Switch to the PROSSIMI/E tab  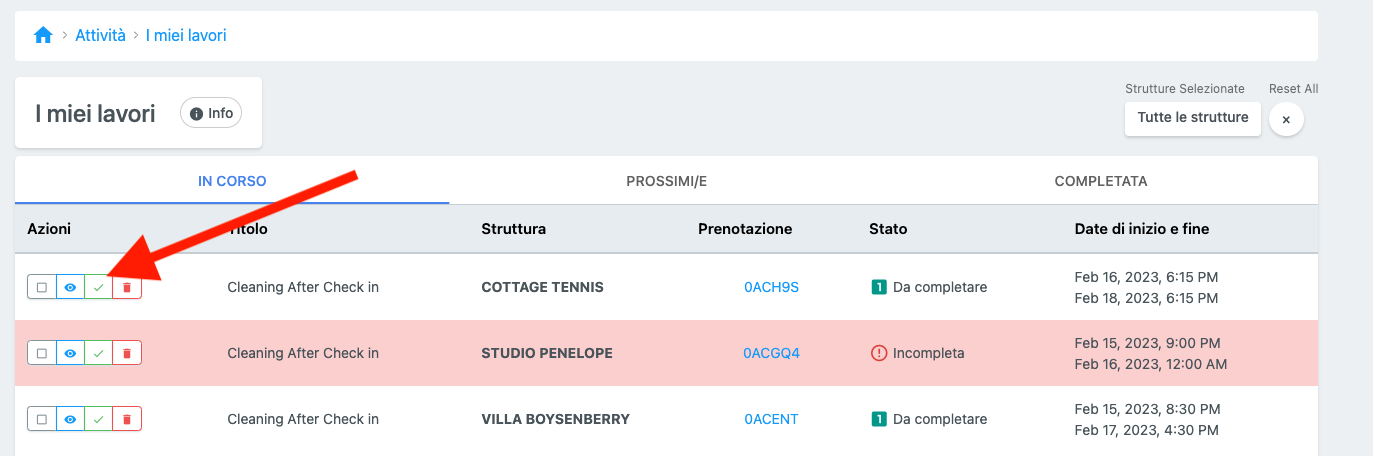point(666,181)
